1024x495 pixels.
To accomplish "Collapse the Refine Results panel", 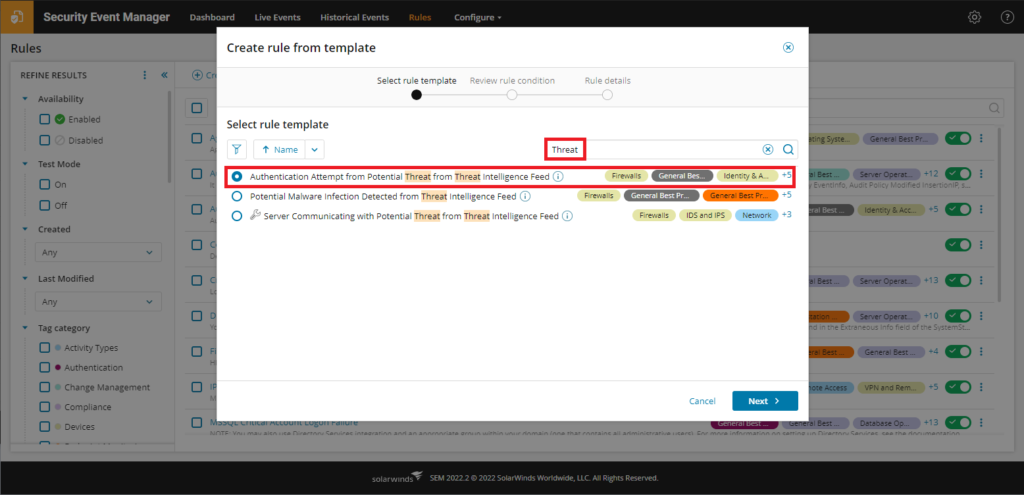I will 164,75.
